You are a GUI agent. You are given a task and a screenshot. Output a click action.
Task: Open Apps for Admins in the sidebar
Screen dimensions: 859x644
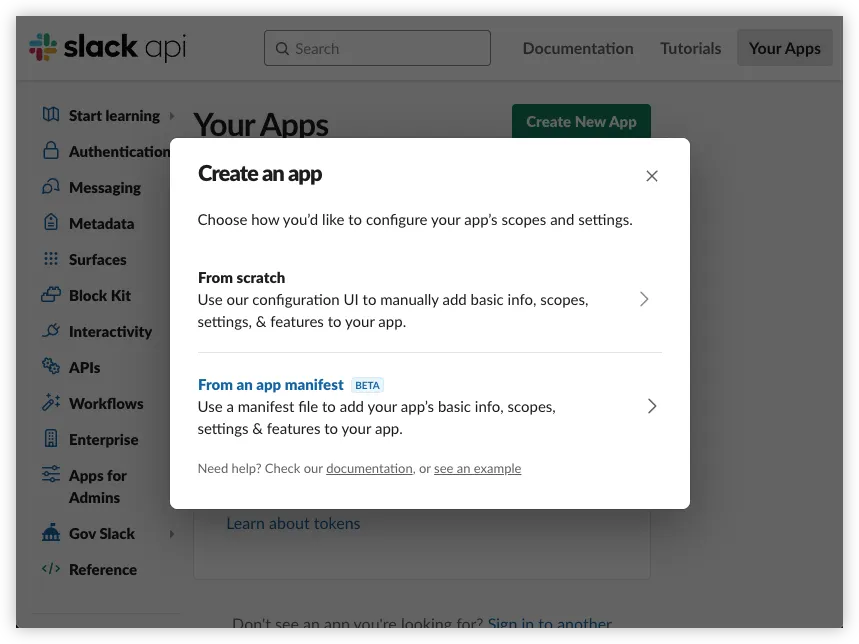[x=98, y=487]
